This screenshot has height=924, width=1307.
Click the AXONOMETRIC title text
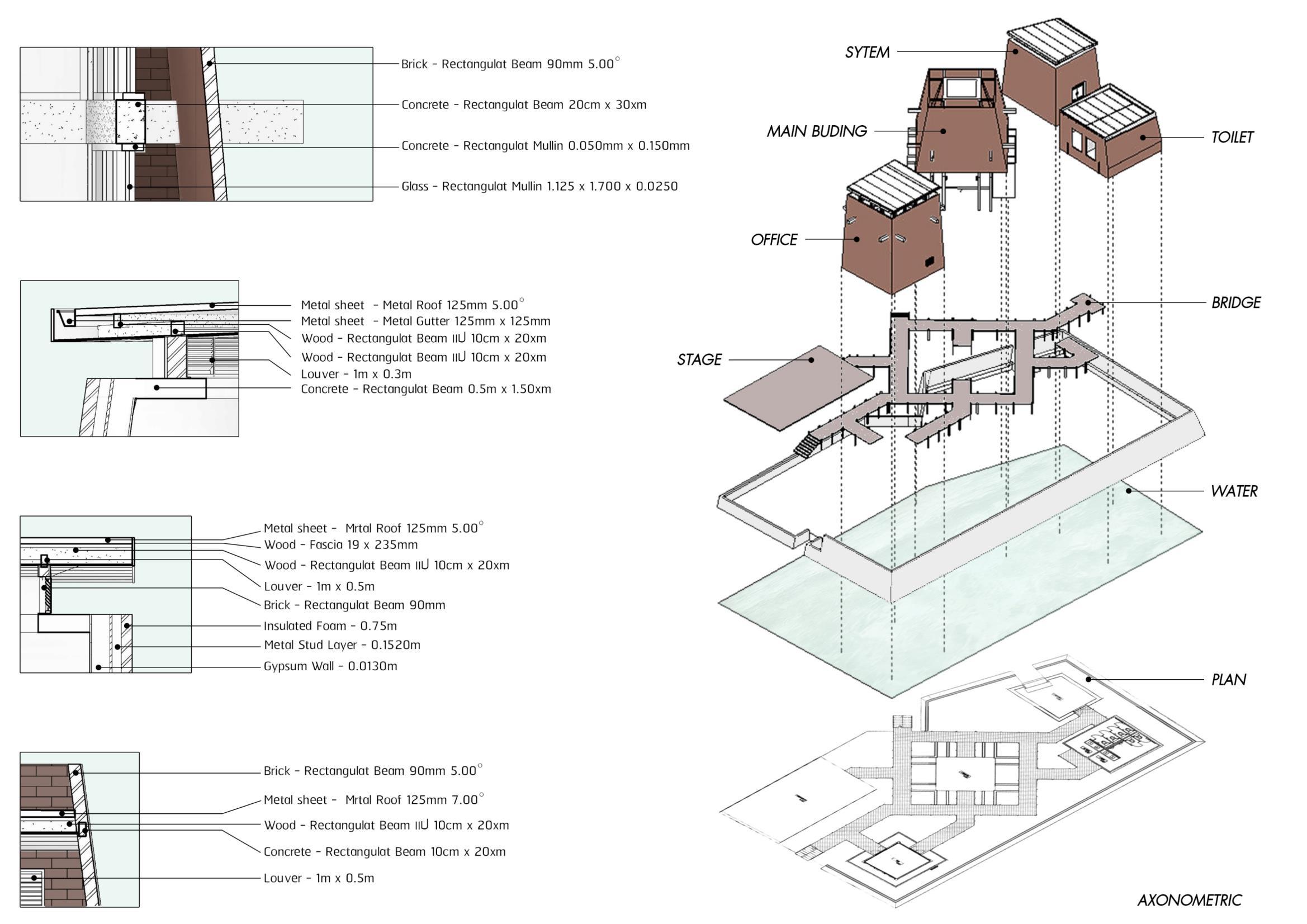[x=1189, y=901]
